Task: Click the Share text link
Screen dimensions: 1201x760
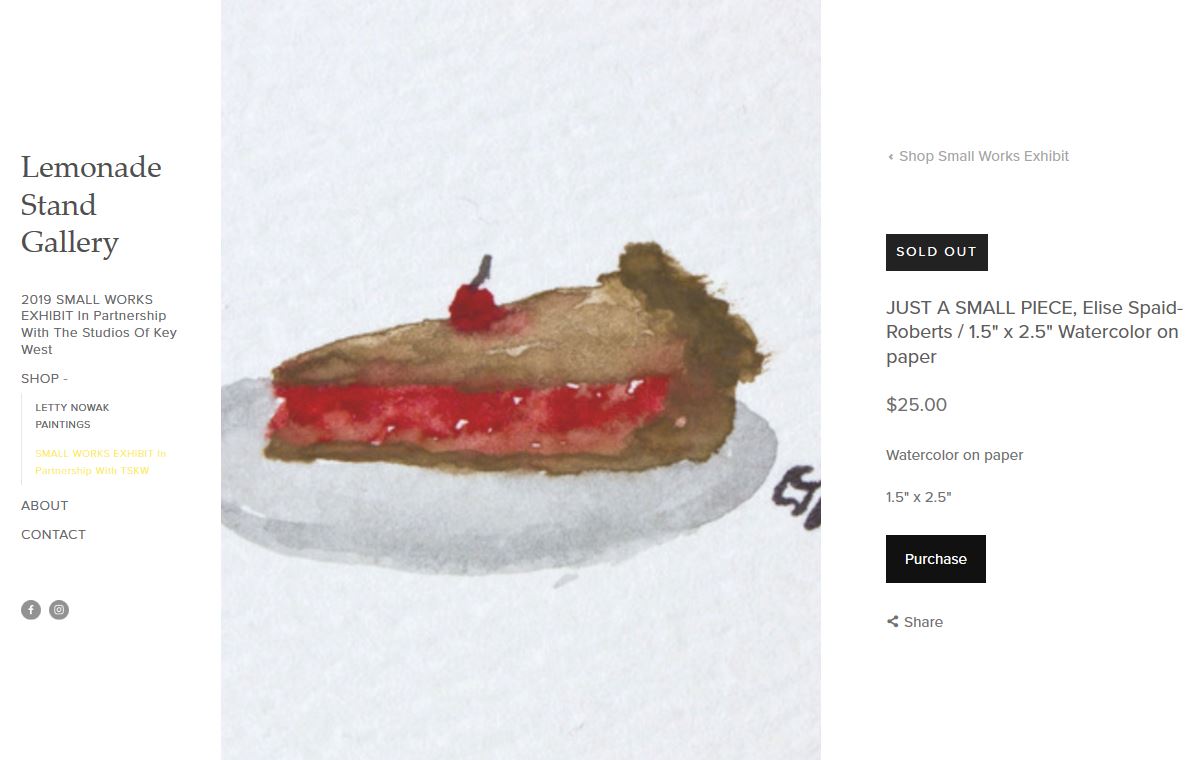Action: point(923,622)
